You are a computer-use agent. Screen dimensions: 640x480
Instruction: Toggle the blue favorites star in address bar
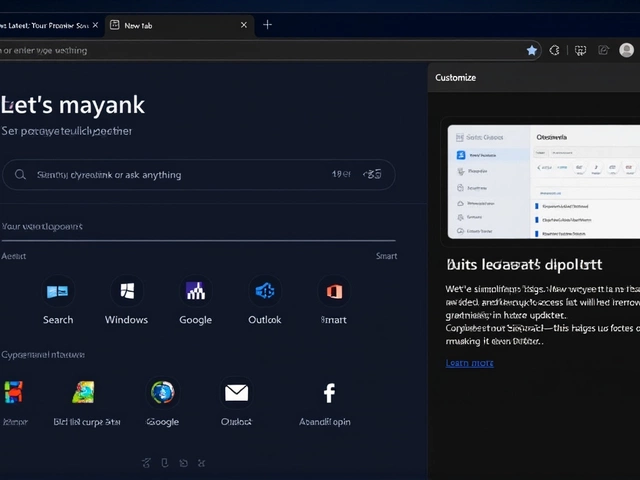pyautogui.click(x=532, y=50)
